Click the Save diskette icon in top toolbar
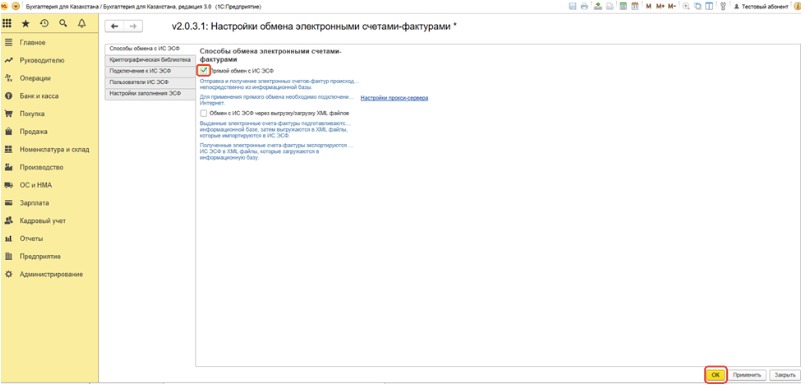Screen dimensions: 805x385 tap(572, 6)
